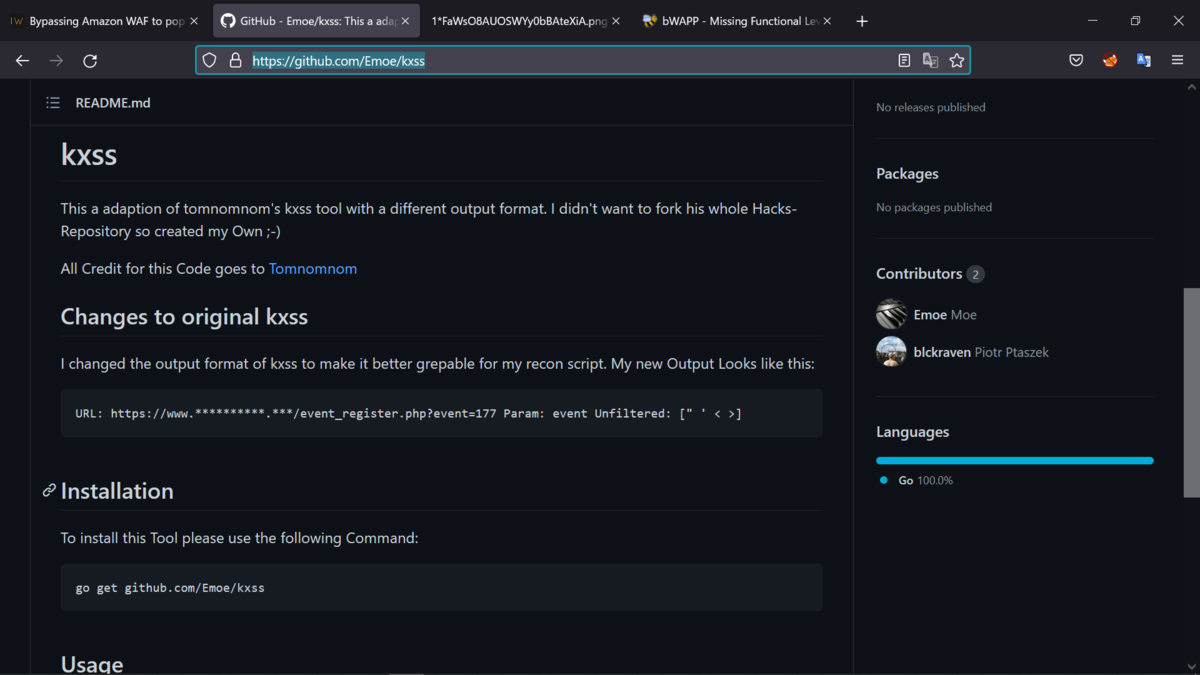Screen dimensions: 1200x675
Task: Open the Pocket save icon
Action: (x=1076, y=61)
